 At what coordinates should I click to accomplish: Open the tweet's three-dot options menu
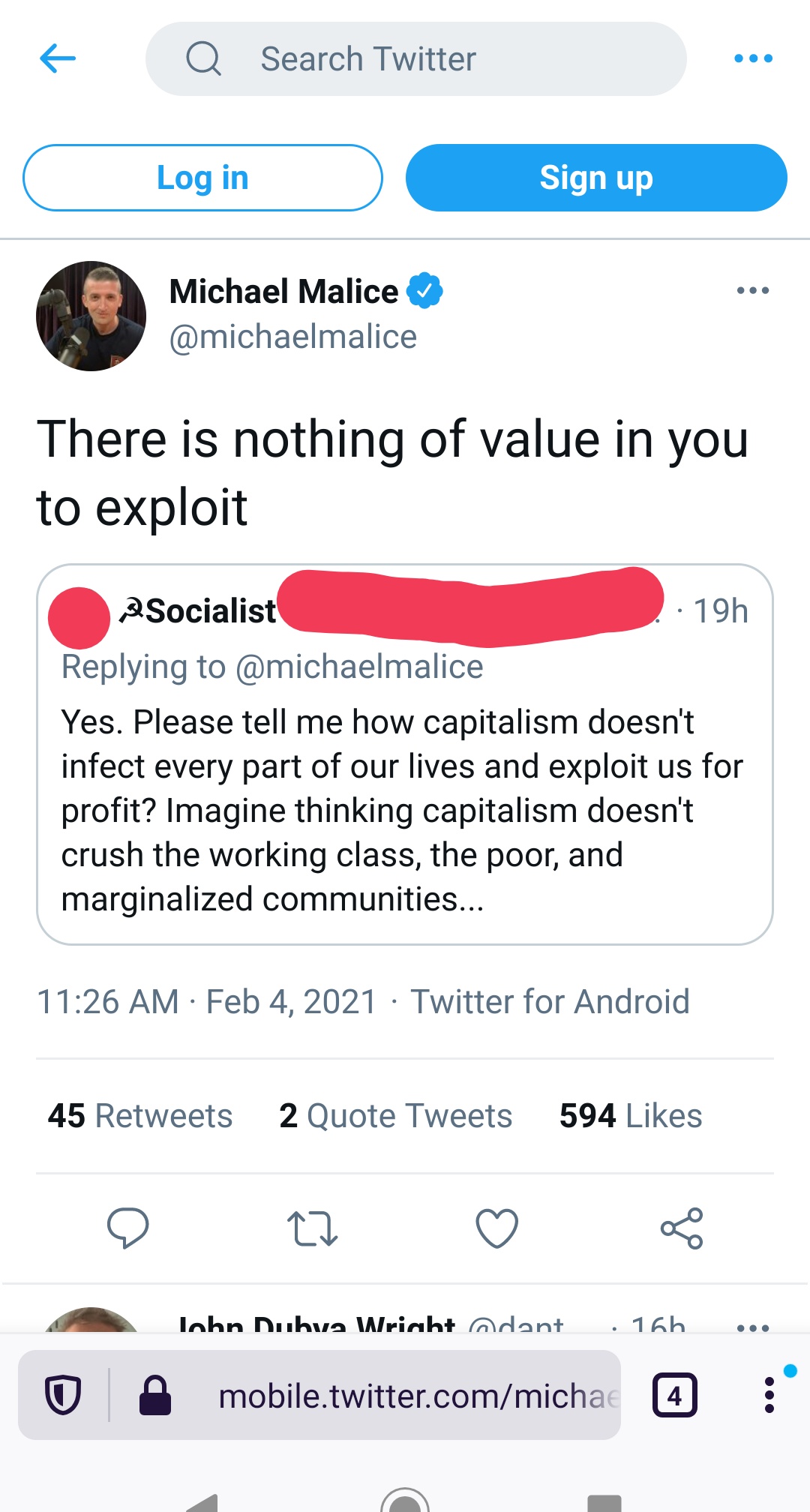pyautogui.click(x=753, y=290)
